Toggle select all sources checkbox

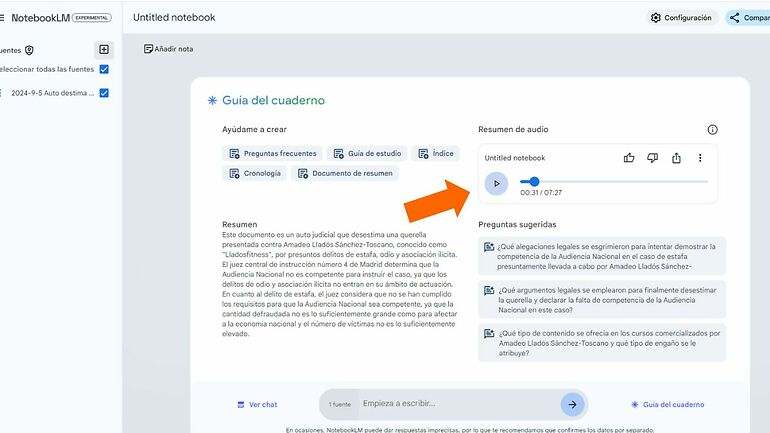[x=104, y=69]
